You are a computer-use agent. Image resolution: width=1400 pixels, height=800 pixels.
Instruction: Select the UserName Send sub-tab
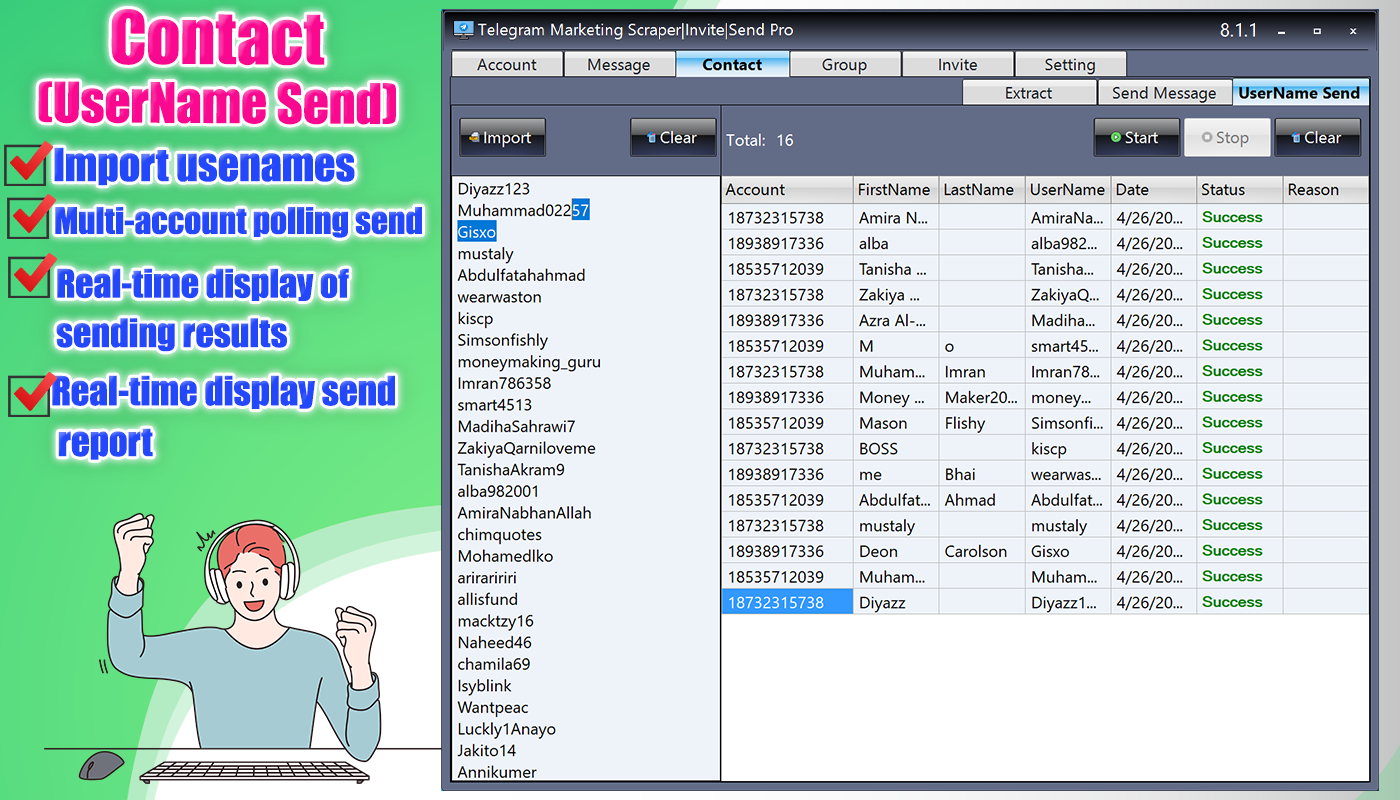click(x=1301, y=92)
